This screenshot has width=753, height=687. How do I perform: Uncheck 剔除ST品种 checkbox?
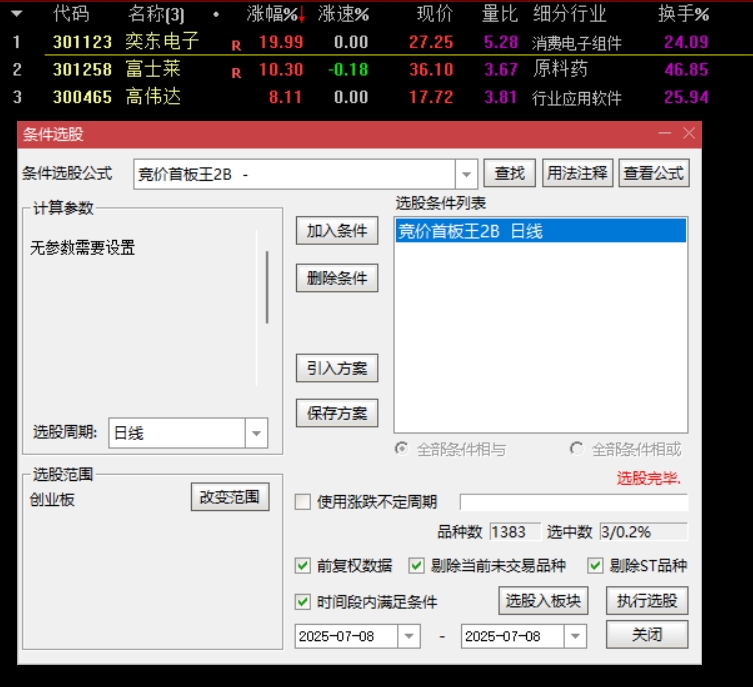click(595, 566)
